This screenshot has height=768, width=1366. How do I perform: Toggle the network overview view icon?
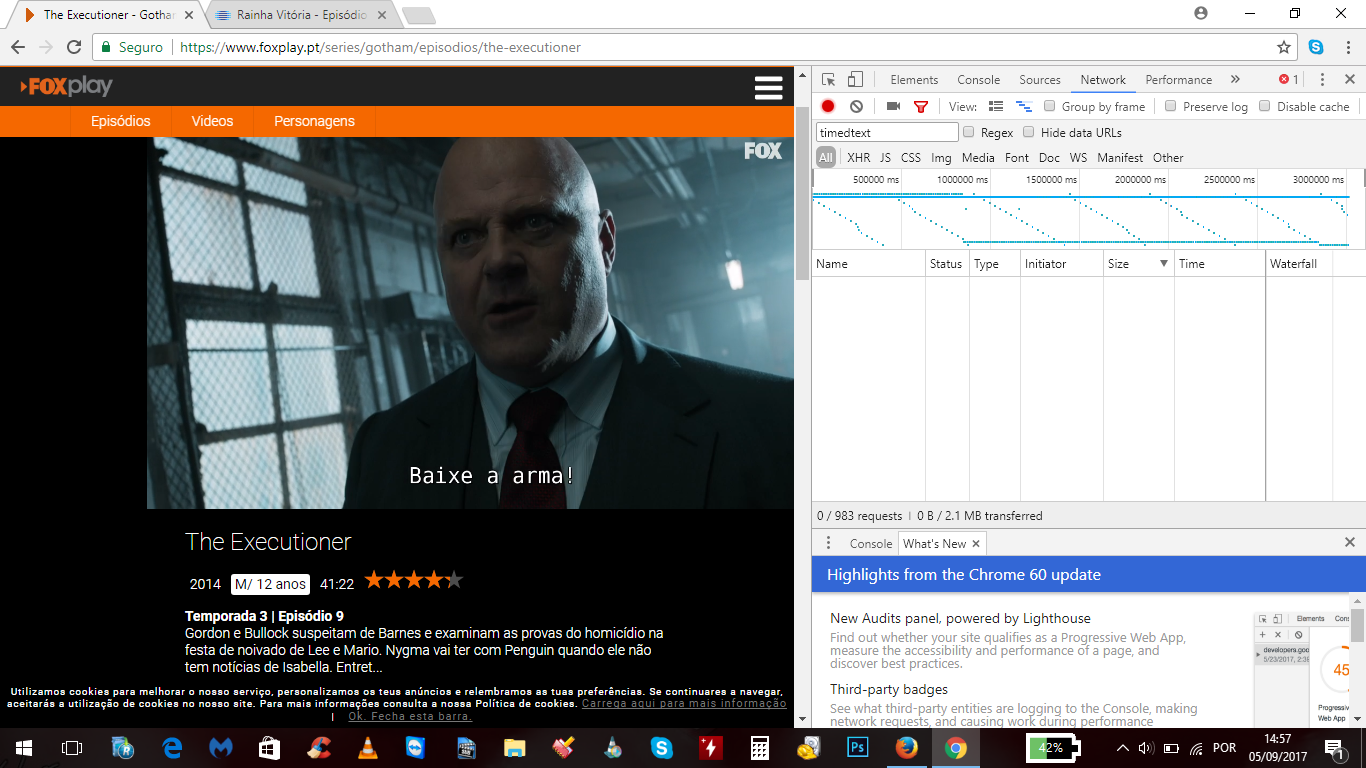pos(1023,106)
